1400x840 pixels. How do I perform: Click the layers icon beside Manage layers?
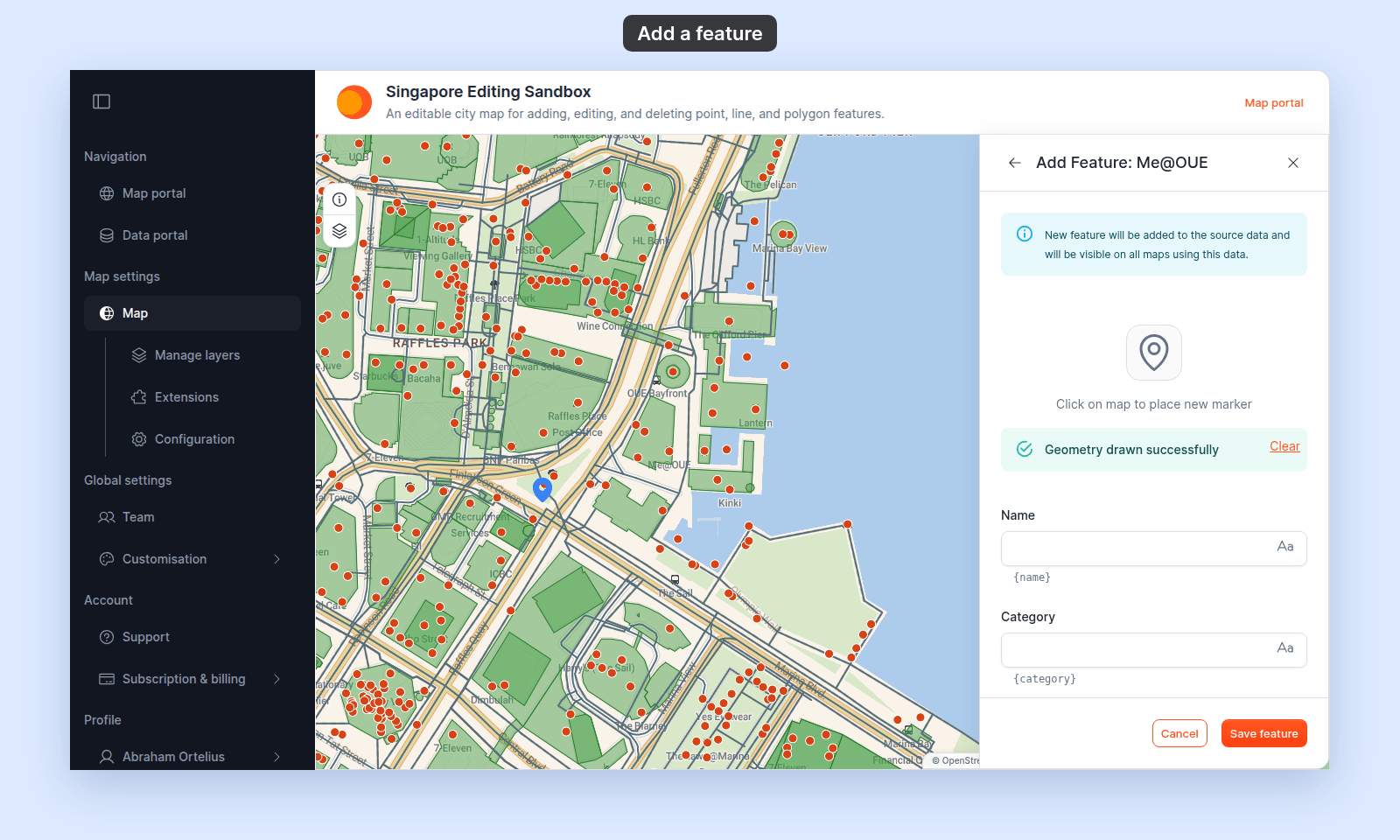(139, 355)
